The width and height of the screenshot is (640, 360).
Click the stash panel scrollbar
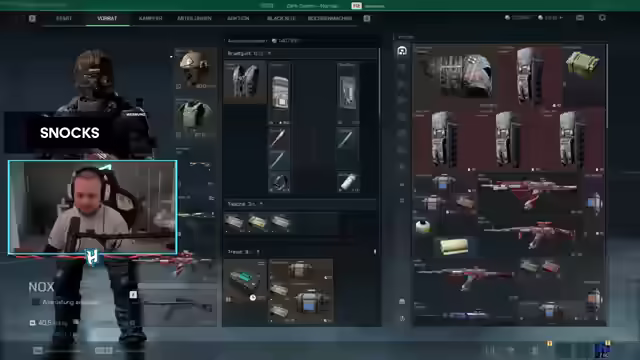pos(607,86)
